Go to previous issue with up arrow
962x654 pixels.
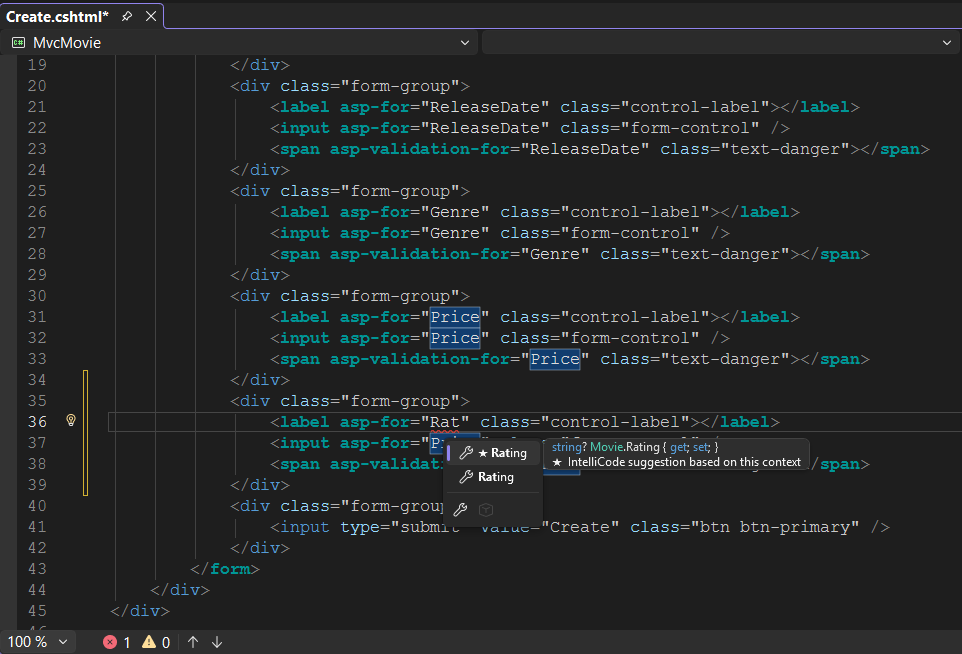[x=193, y=642]
